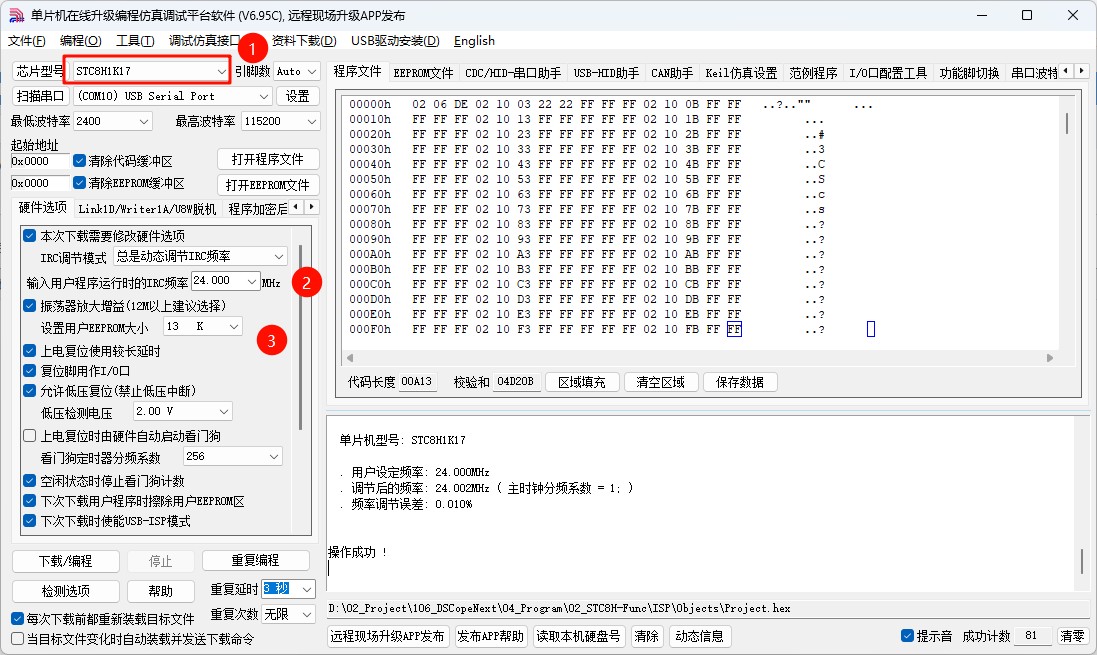1097x655 pixels.
Task: Toggle 每次下载前都重新装载目标文件 checkbox
Action: pos(18,619)
